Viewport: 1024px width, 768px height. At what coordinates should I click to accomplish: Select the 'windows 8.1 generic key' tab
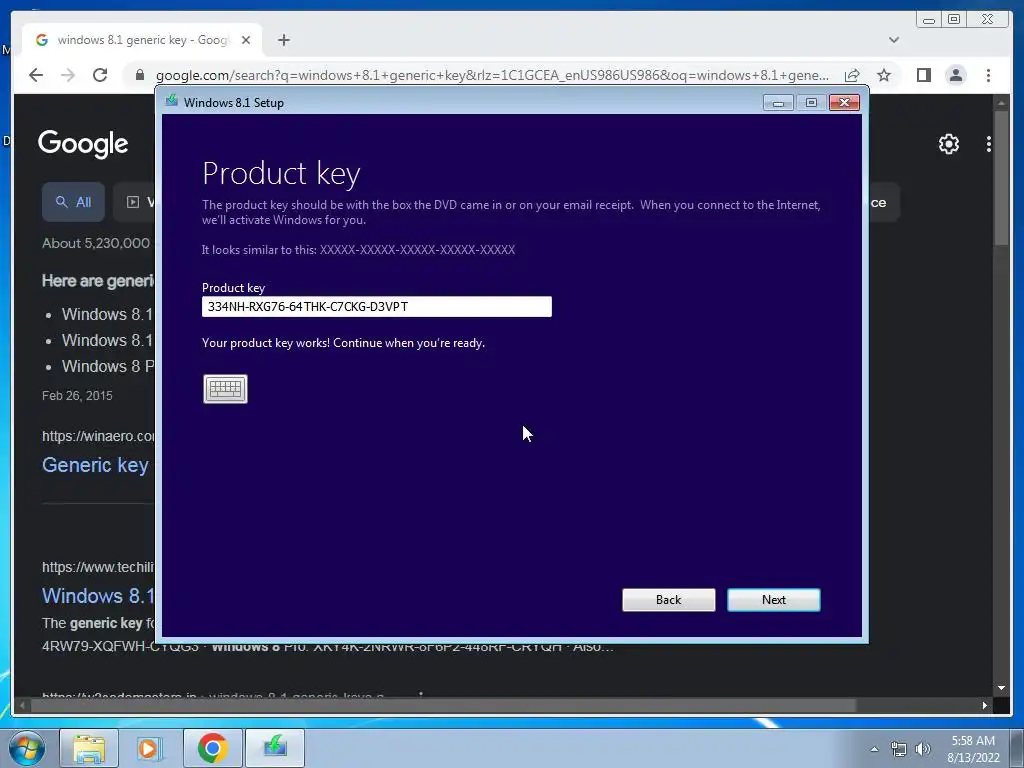[142, 40]
